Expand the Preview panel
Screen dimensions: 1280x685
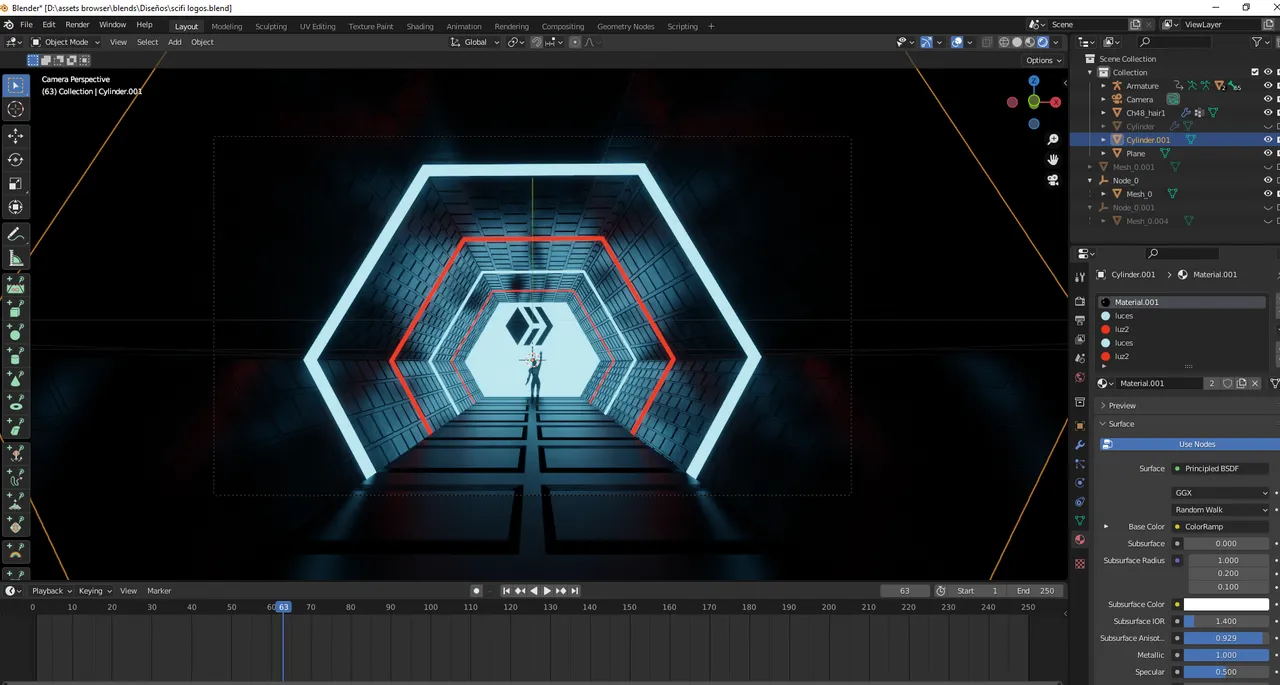[x=1122, y=405]
